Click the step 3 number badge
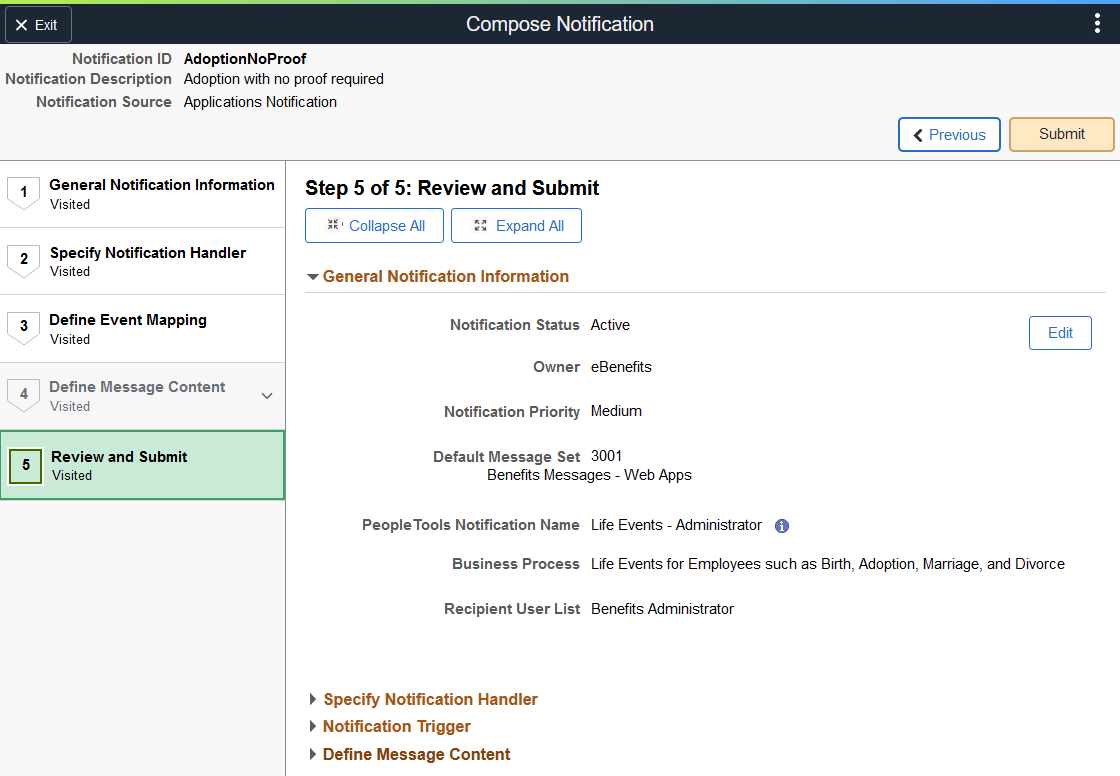This screenshot has height=776, width=1120. click(24, 327)
